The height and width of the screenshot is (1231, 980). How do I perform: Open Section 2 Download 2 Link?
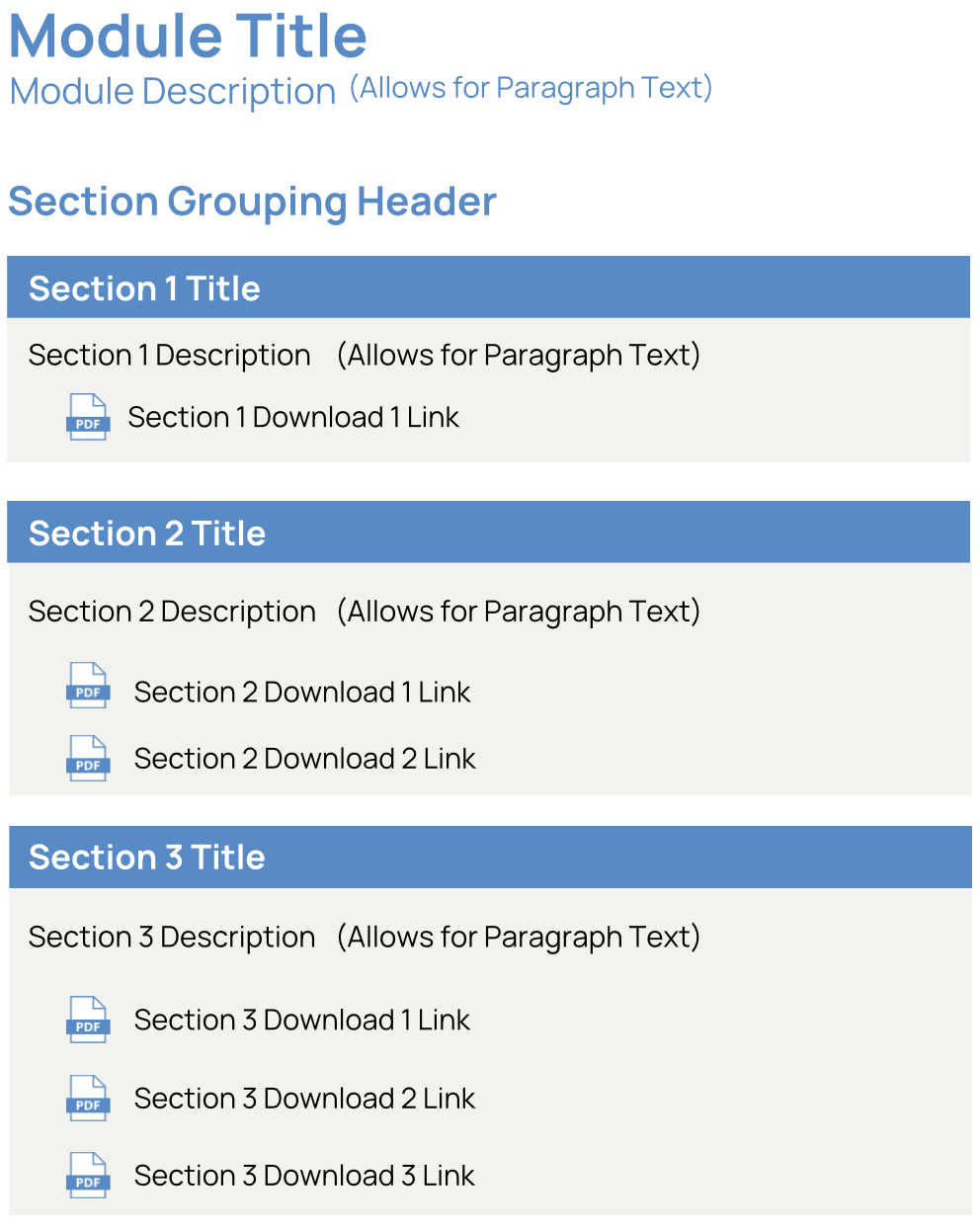tap(304, 759)
